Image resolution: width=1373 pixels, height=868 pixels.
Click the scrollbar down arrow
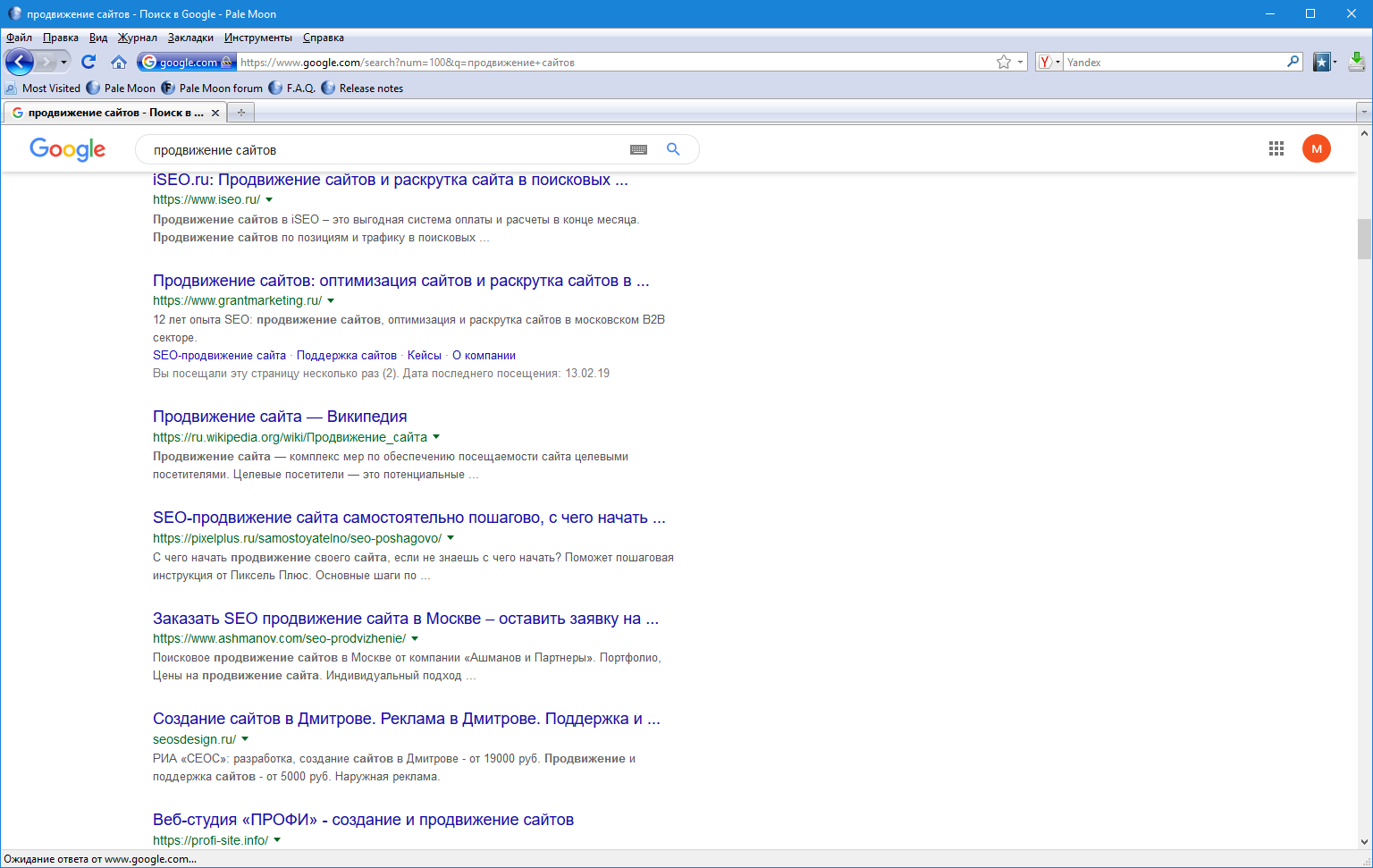coord(1364,841)
